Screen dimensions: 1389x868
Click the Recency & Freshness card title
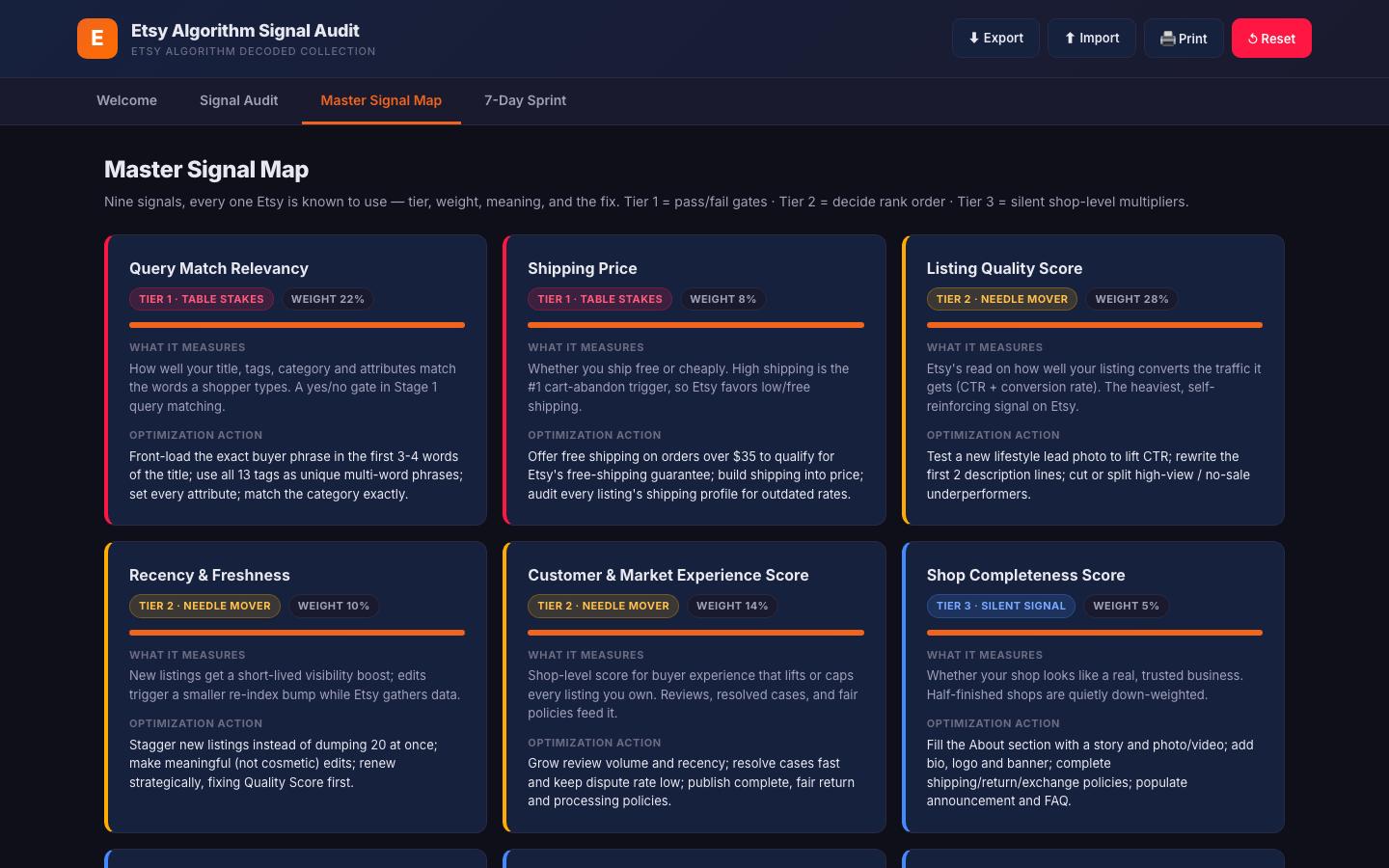209,575
